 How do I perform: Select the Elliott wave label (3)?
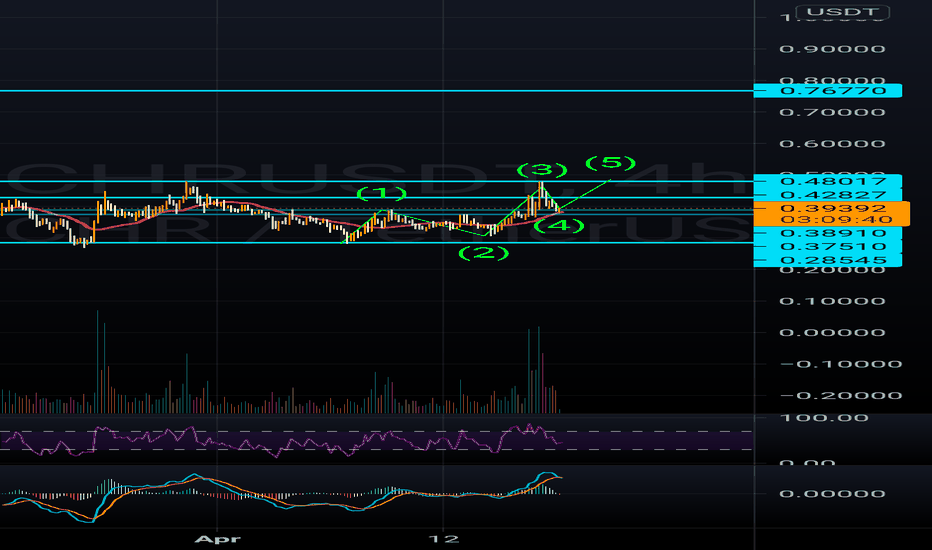[542, 170]
